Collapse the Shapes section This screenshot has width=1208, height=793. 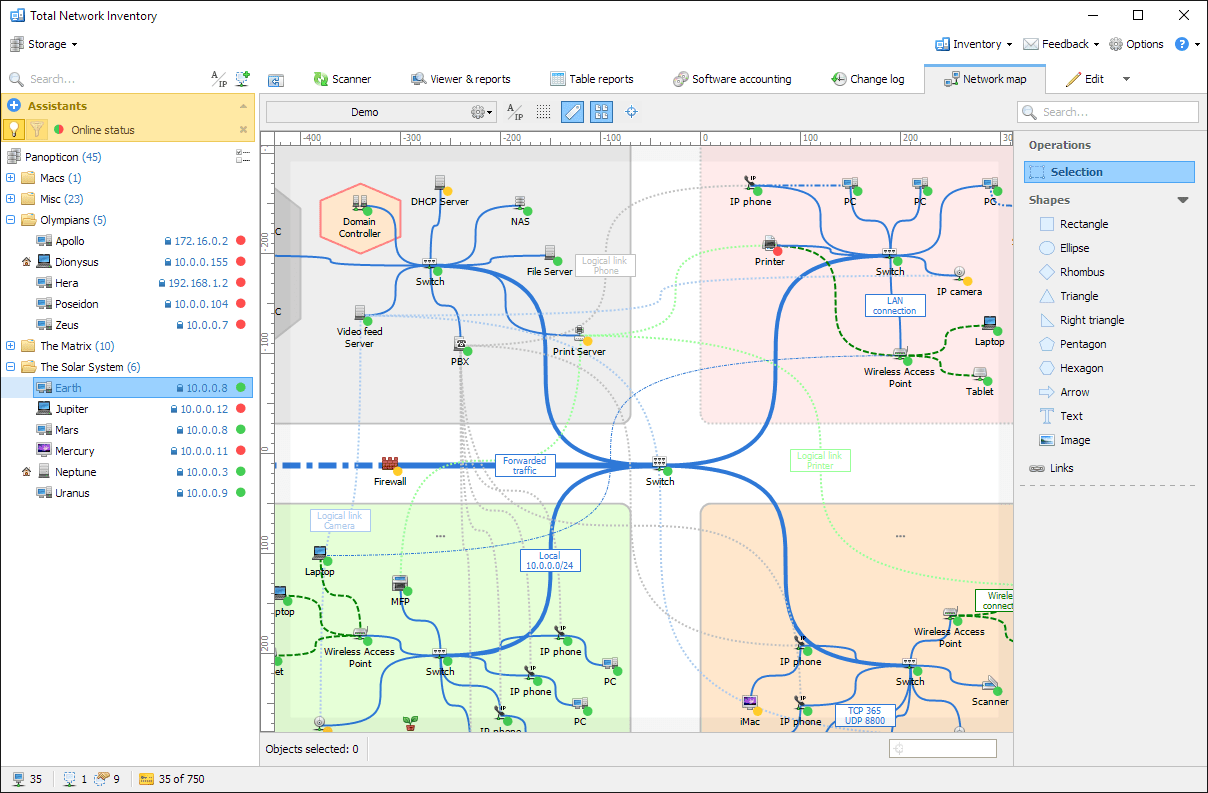1183,199
